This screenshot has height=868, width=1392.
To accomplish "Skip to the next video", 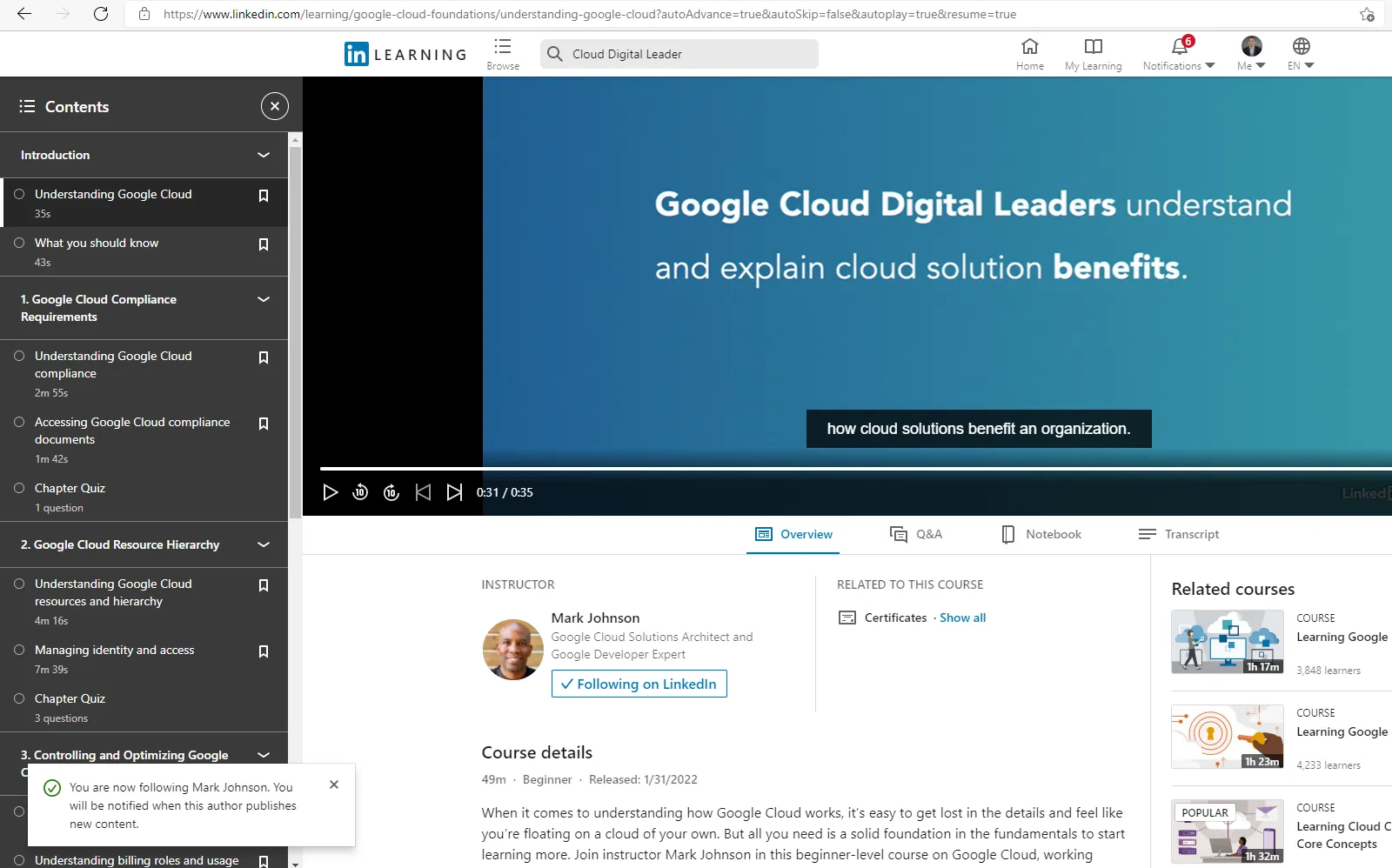I will point(454,492).
